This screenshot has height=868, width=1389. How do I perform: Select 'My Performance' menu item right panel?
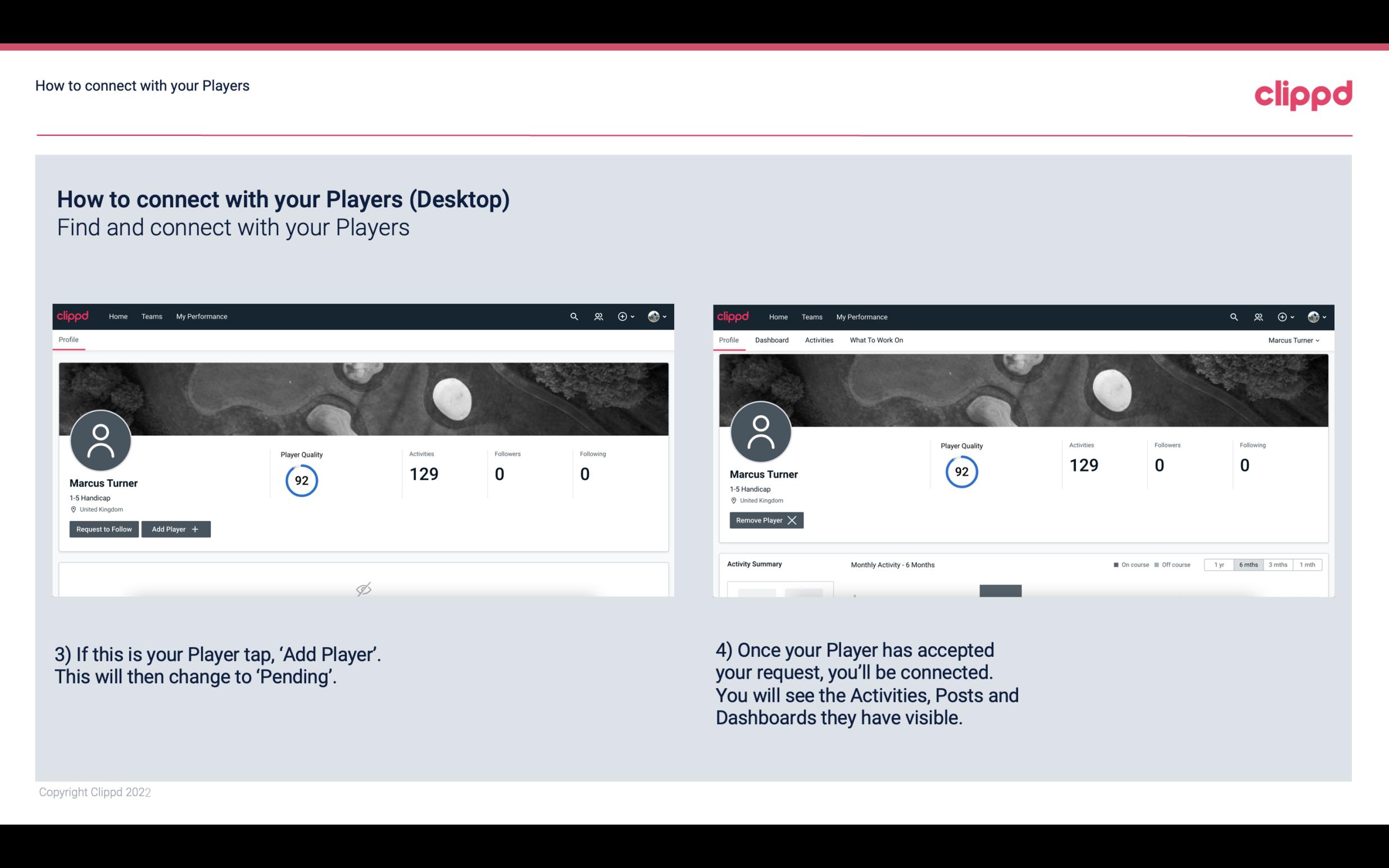tap(861, 316)
